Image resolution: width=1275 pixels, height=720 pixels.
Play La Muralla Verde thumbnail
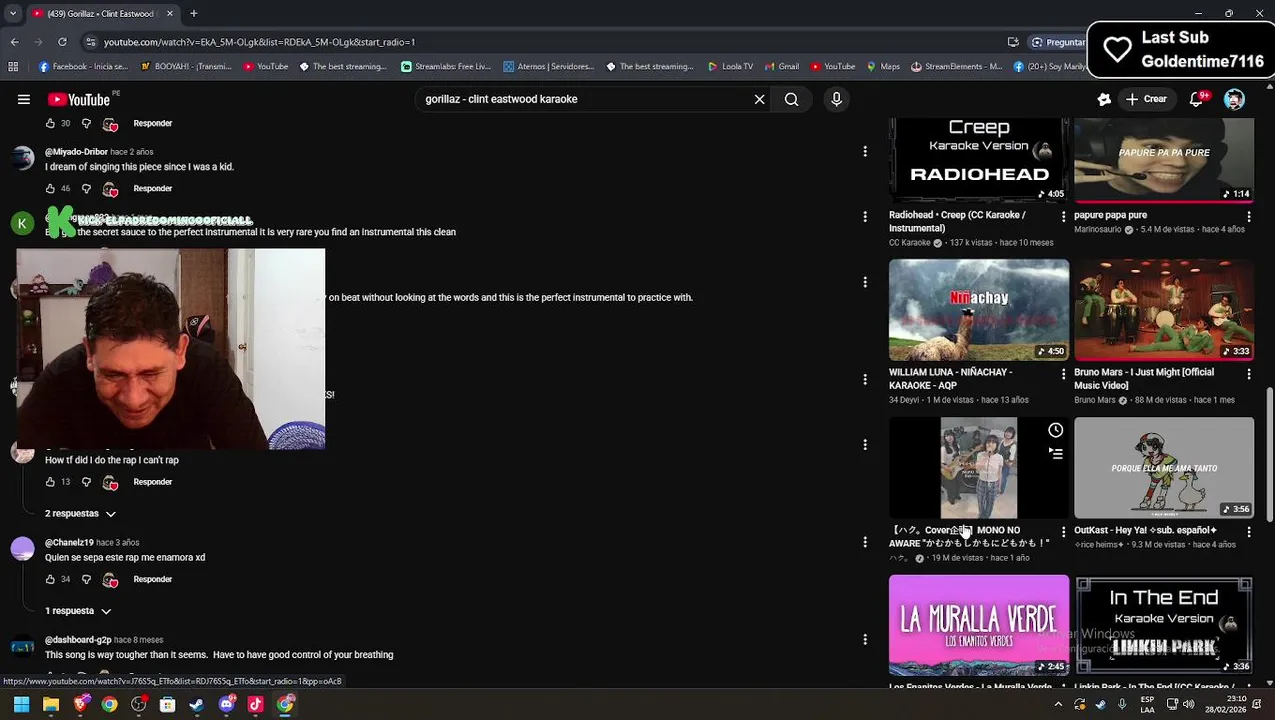(979, 625)
